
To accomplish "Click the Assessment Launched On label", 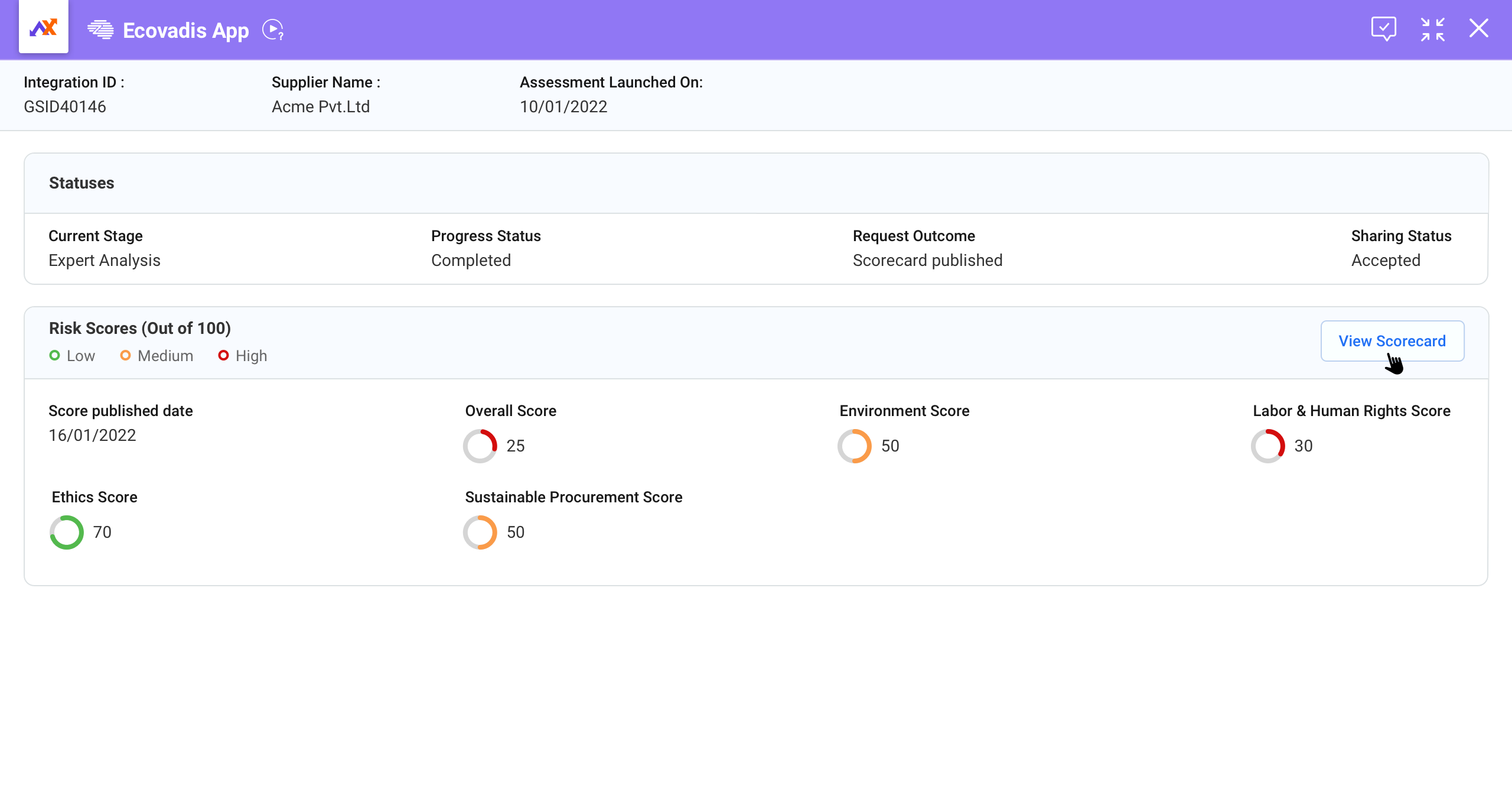I will pos(611,82).
